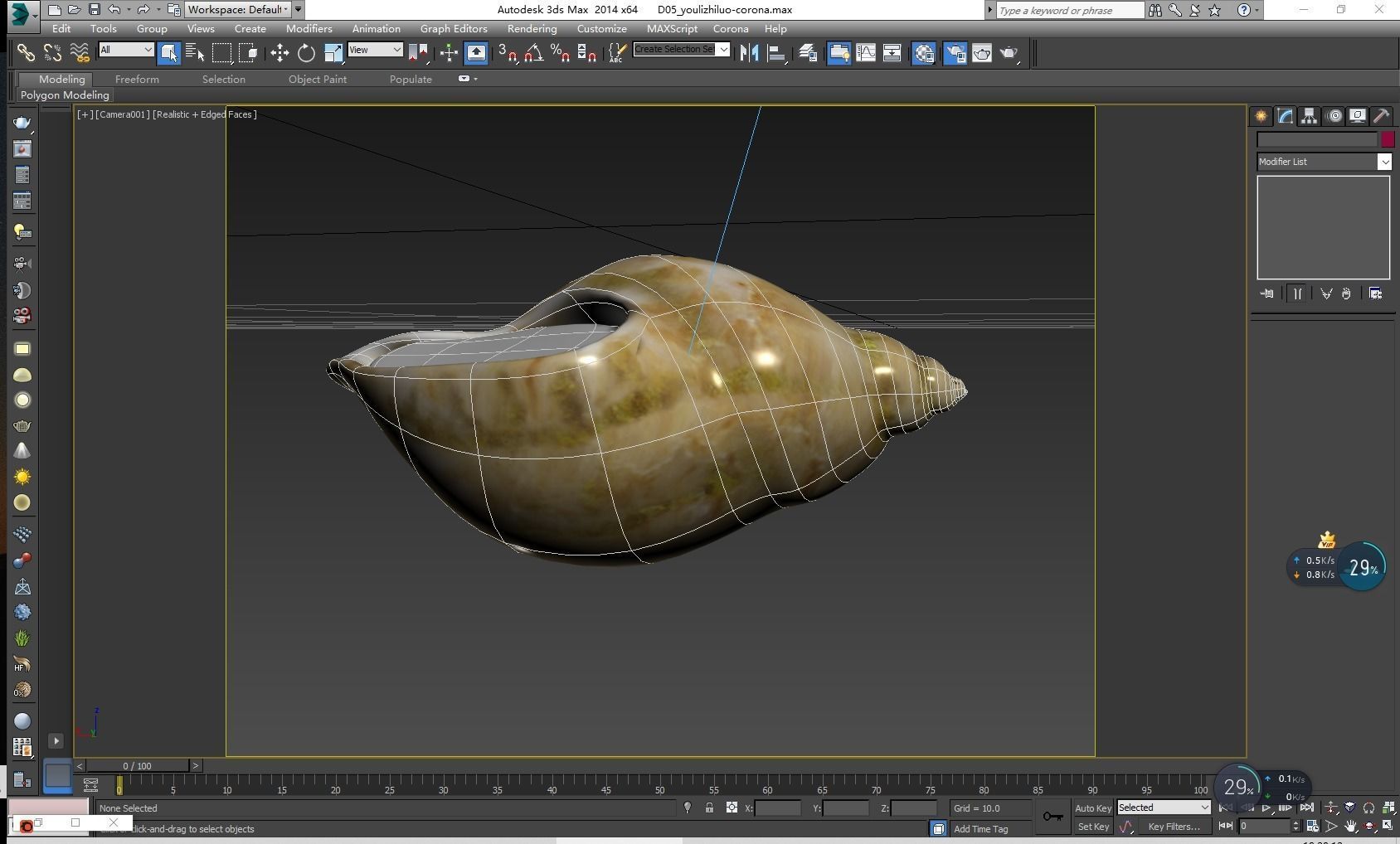
Task: Switch to the Object Paint tab
Action: 318,79
